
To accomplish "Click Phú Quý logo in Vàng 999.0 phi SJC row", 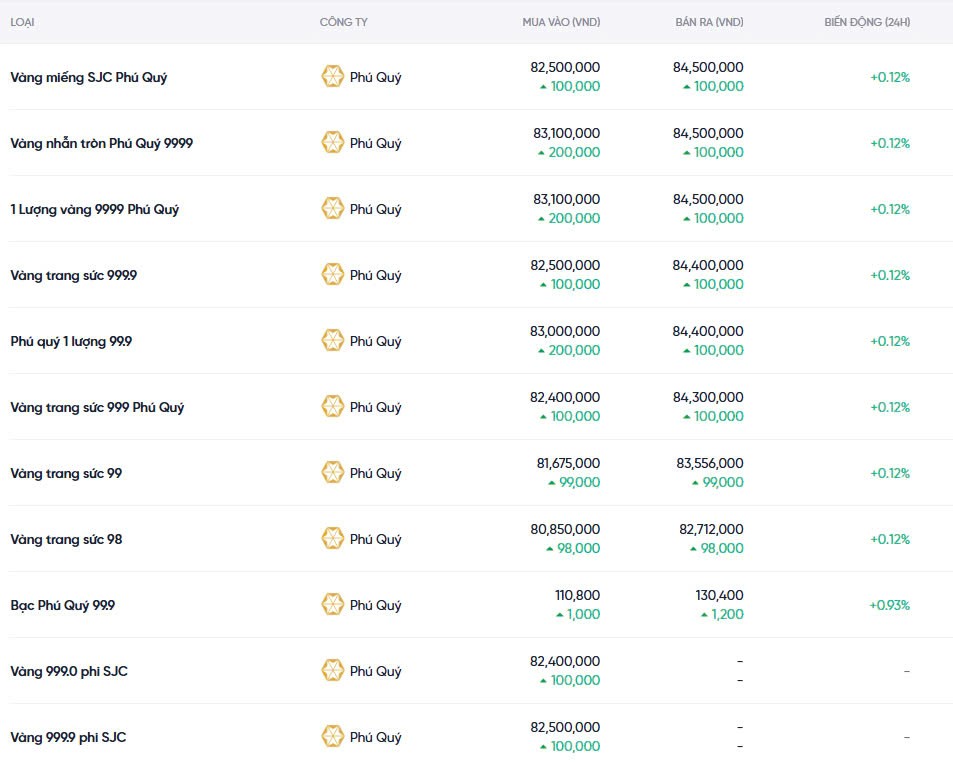I will pyautogui.click(x=332, y=671).
